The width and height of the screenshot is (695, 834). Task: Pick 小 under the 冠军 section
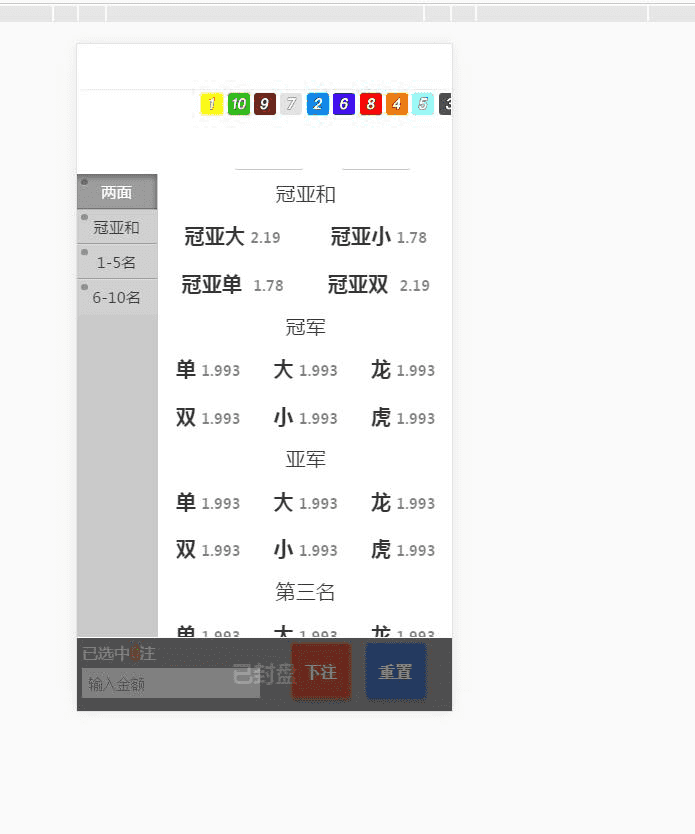click(x=305, y=418)
